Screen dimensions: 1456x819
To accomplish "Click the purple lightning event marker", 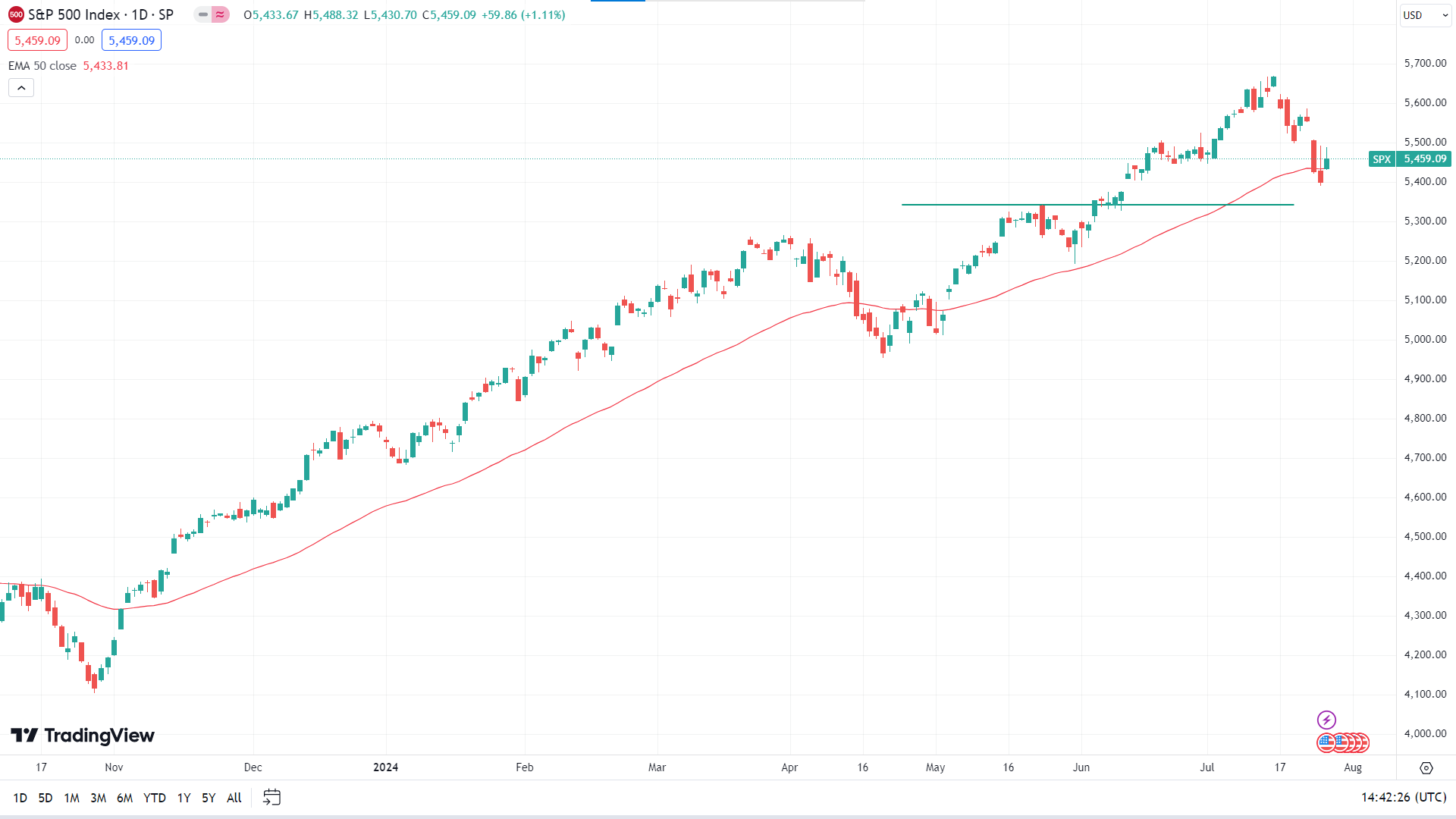I will click(1326, 720).
